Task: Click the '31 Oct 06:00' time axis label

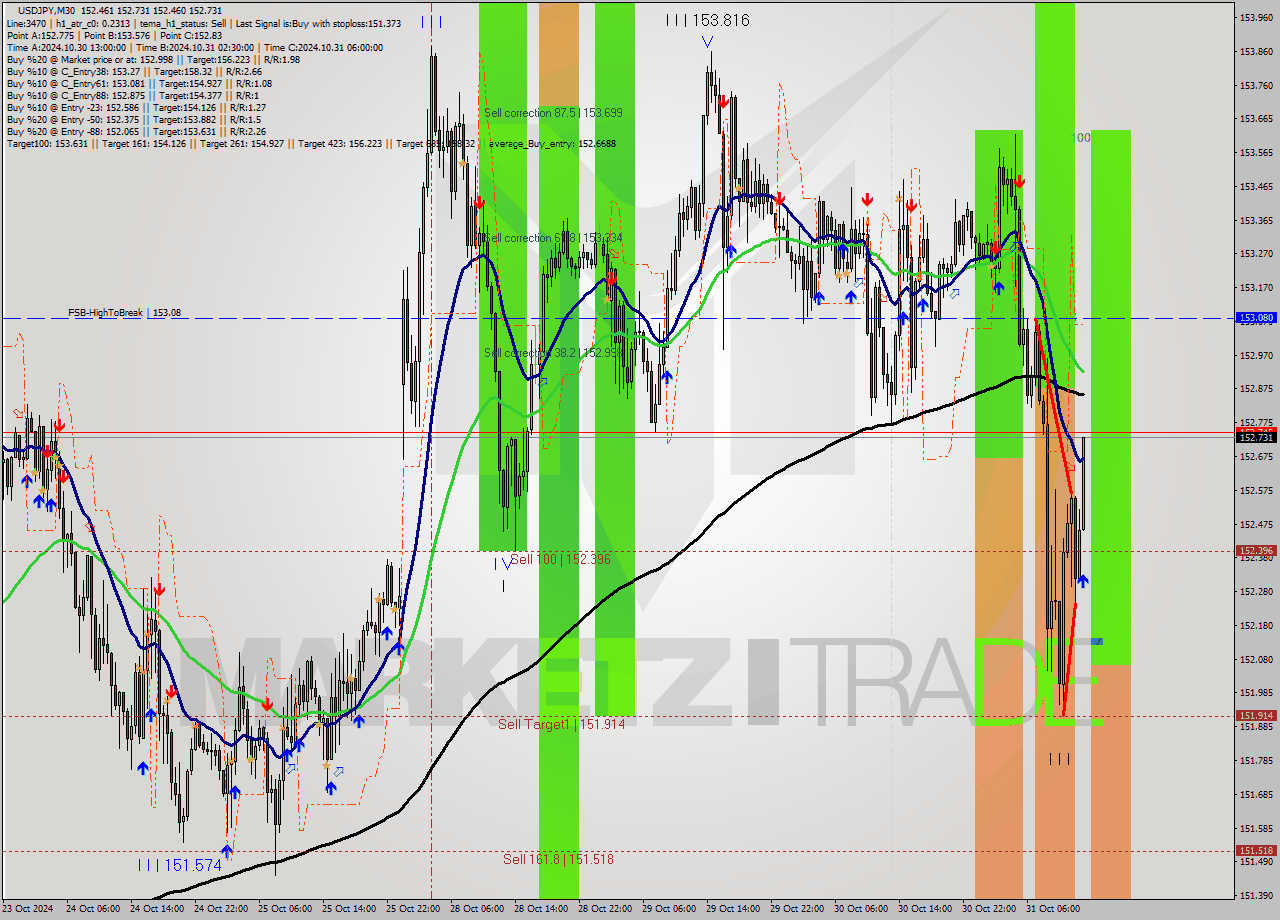Action: pos(1053,909)
